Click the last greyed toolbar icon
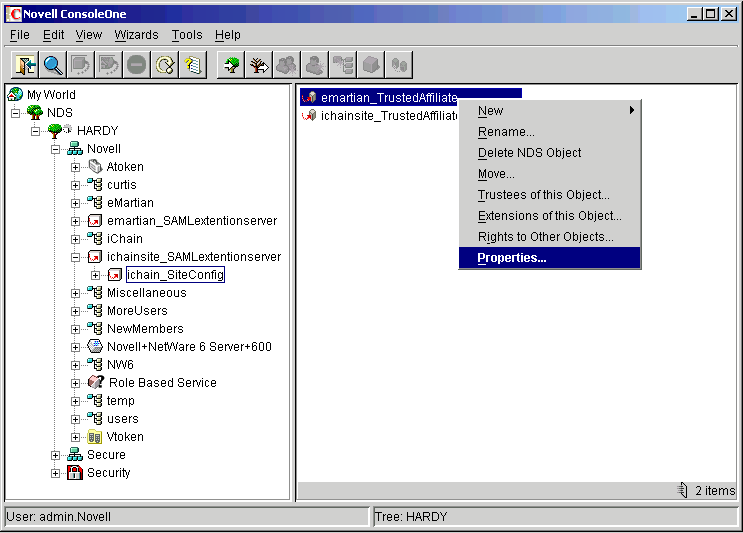This screenshot has height=533, width=743. (399, 65)
